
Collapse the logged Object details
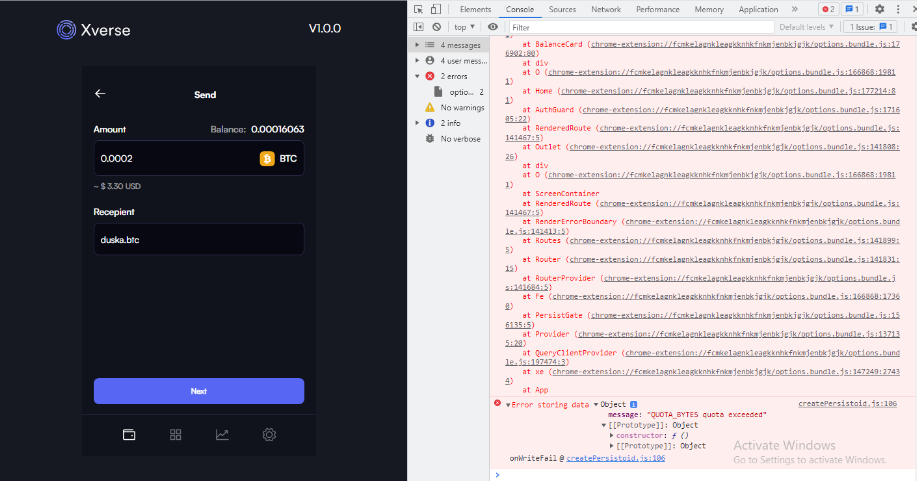click(x=596, y=404)
